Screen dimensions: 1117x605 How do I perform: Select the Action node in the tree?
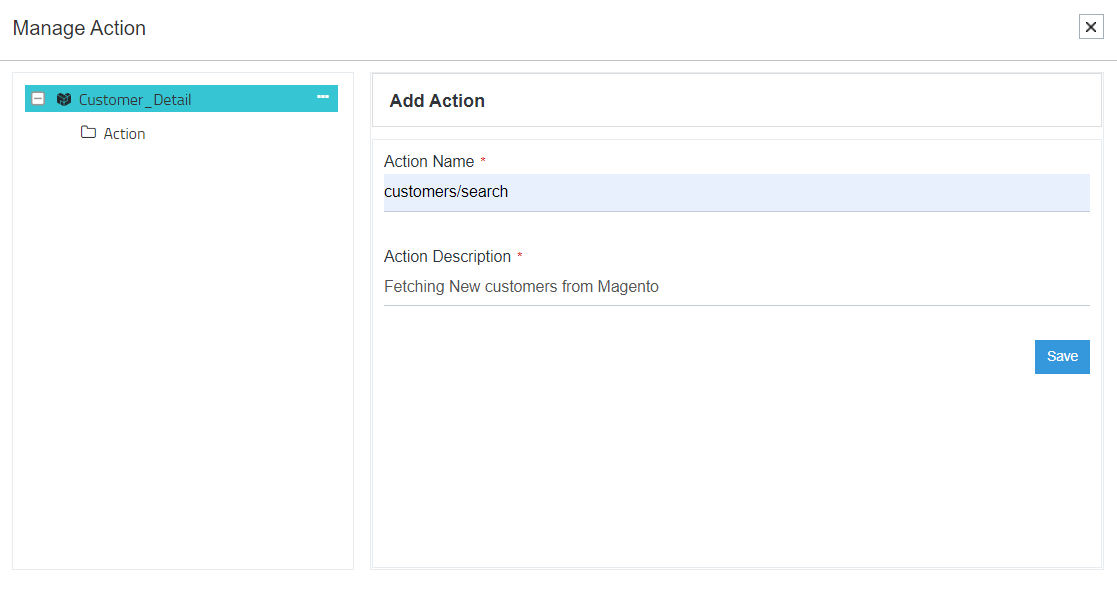(x=124, y=134)
